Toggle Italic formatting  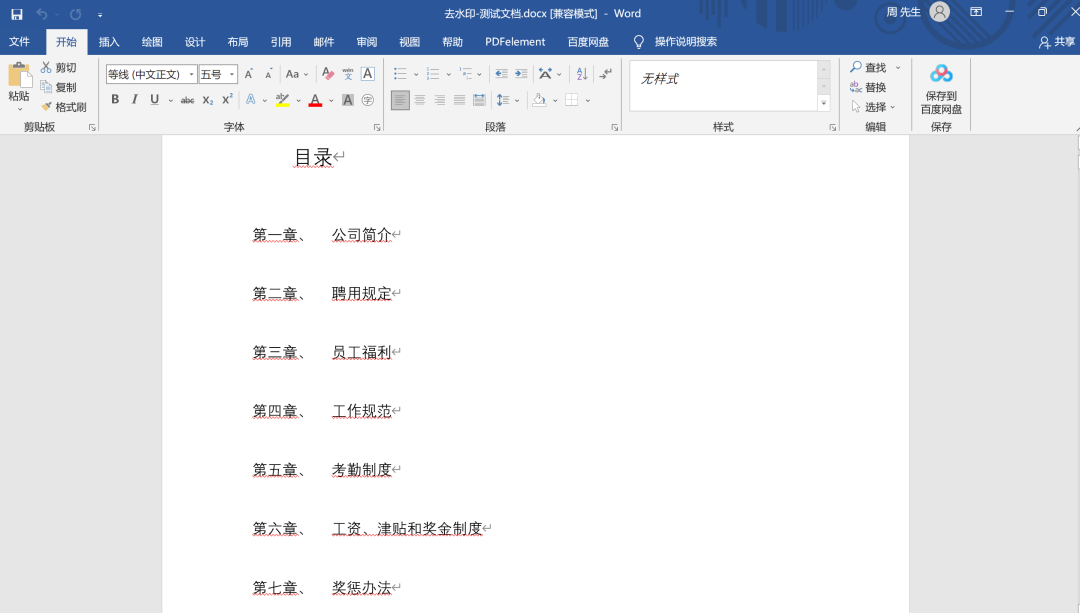coord(134,100)
